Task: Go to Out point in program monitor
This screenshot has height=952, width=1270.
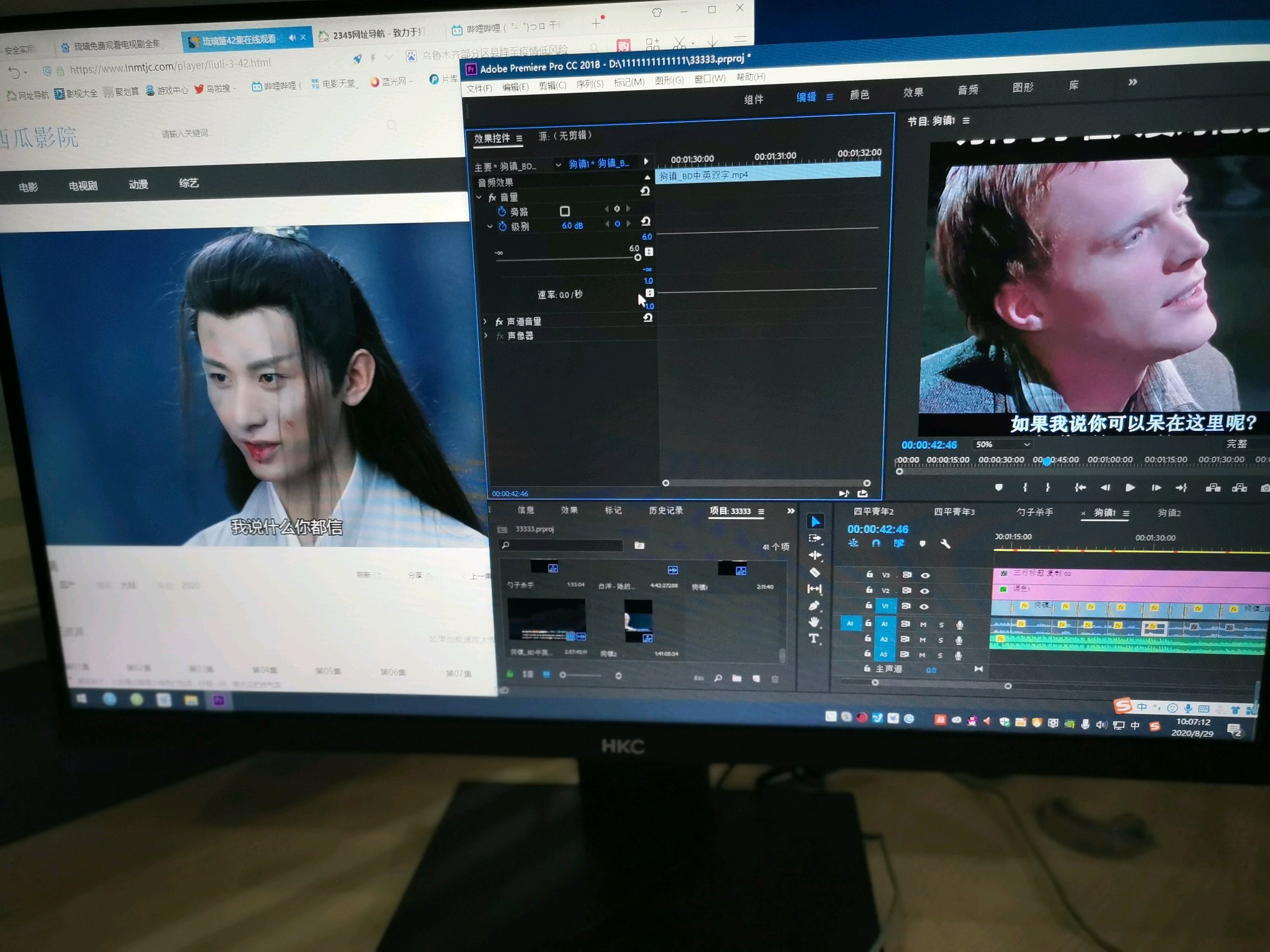Action: click(1181, 487)
